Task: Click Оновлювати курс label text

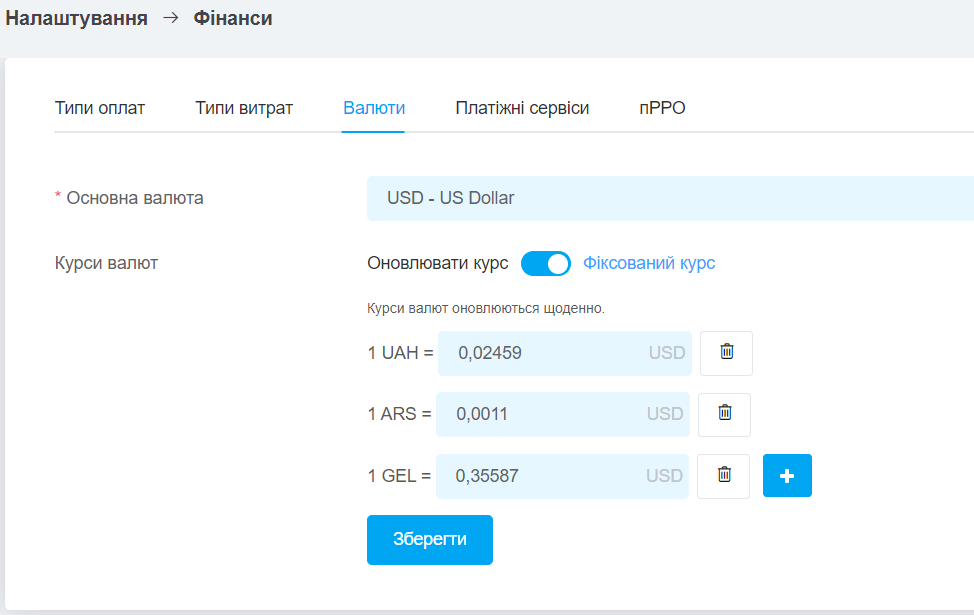Action: [437, 263]
